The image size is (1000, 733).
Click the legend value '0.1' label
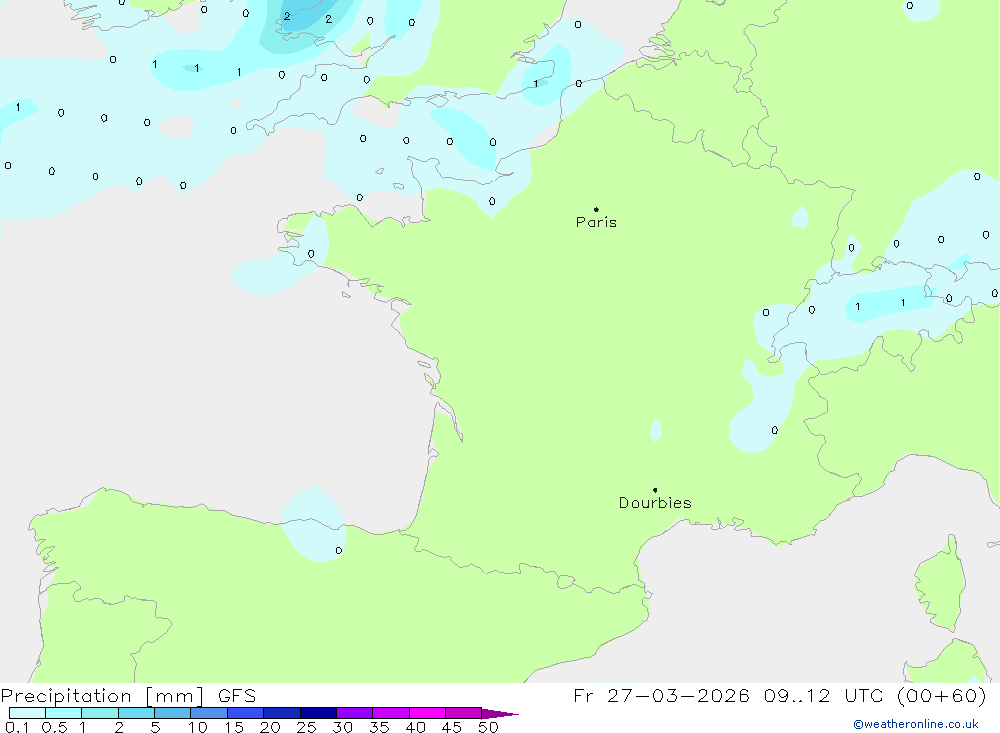17,727
